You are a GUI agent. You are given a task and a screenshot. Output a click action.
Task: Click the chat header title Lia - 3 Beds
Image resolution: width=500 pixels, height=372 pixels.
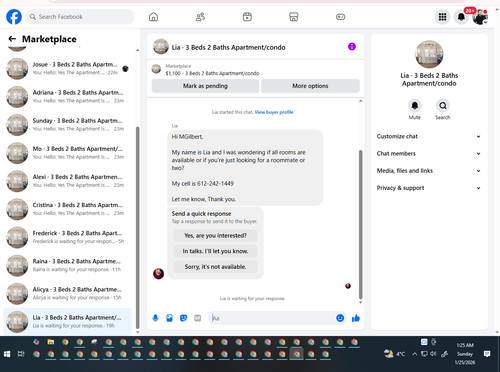pos(229,47)
